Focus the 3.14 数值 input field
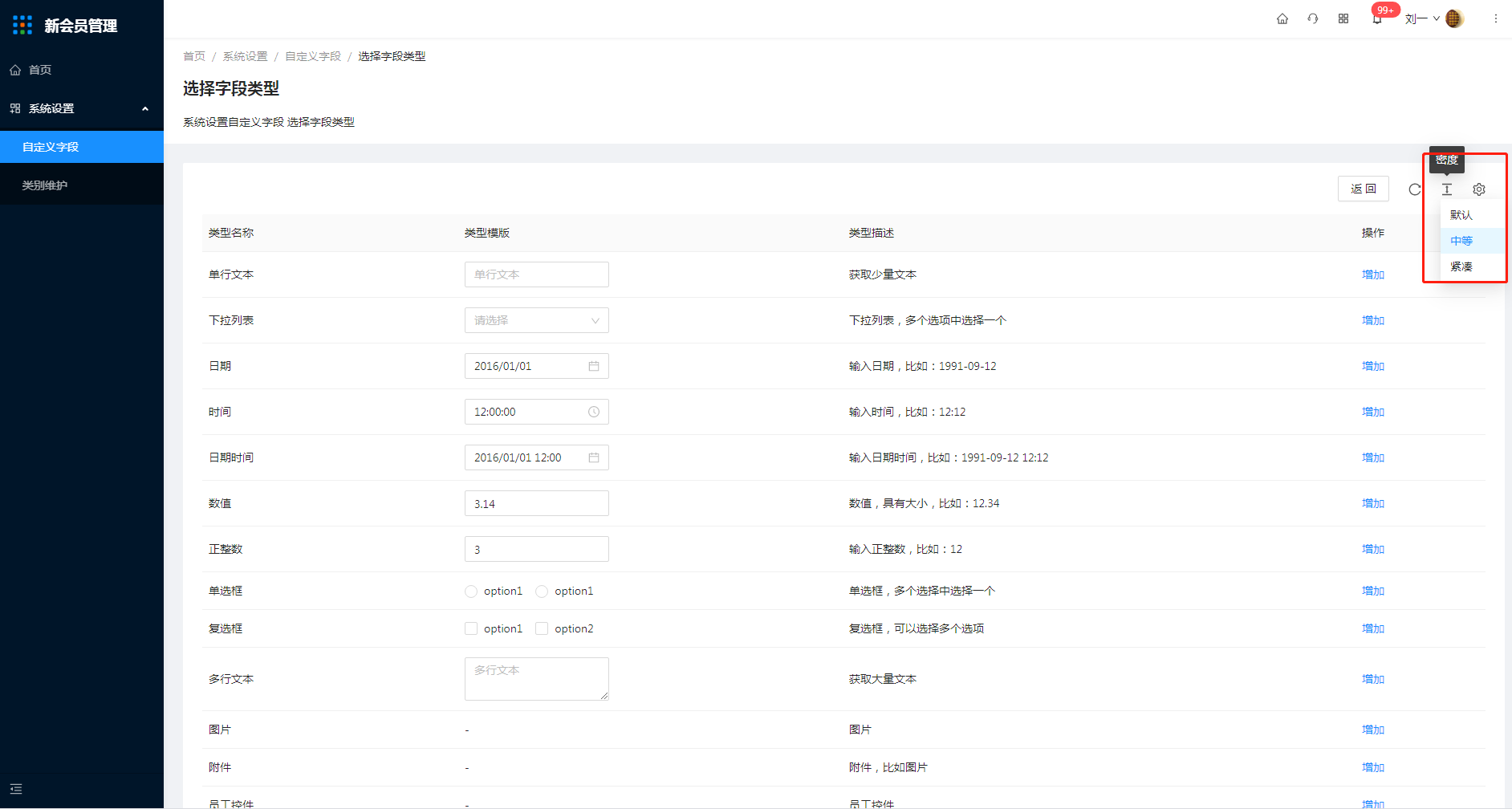The width and height of the screenshot is (1512, 809). tap(537, 503)
